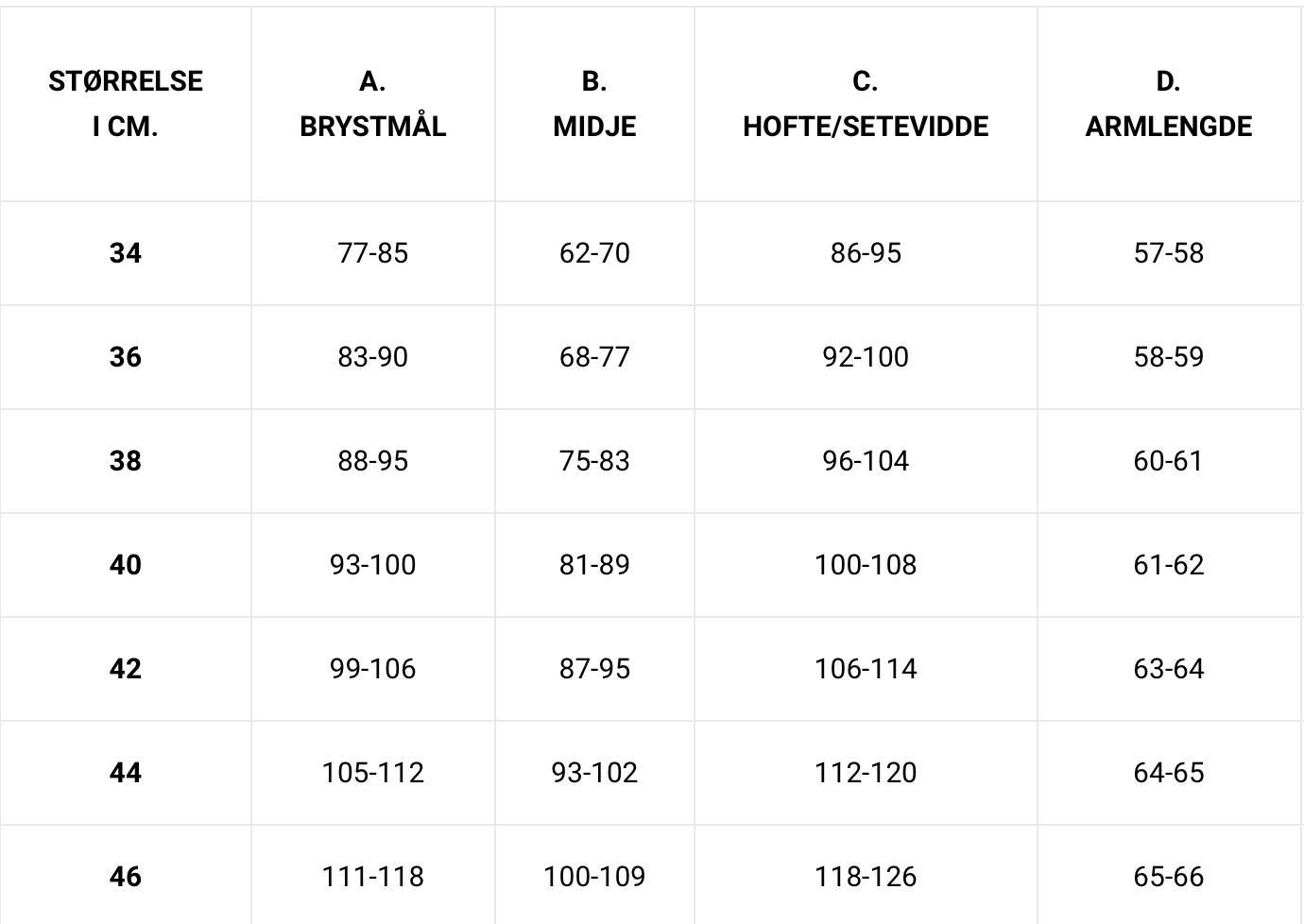Select size 34 row label

tap(126, 253)
